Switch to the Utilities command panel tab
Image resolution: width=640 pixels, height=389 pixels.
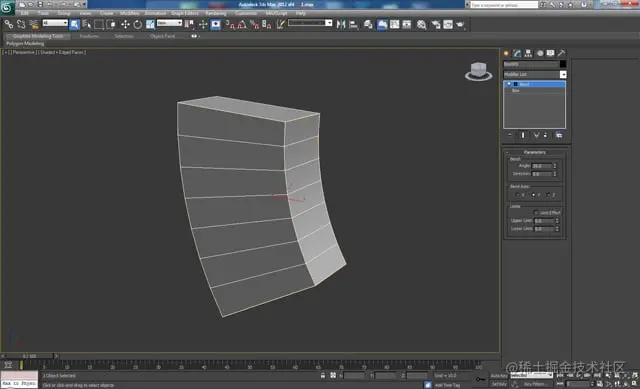(x=562, y=53)
